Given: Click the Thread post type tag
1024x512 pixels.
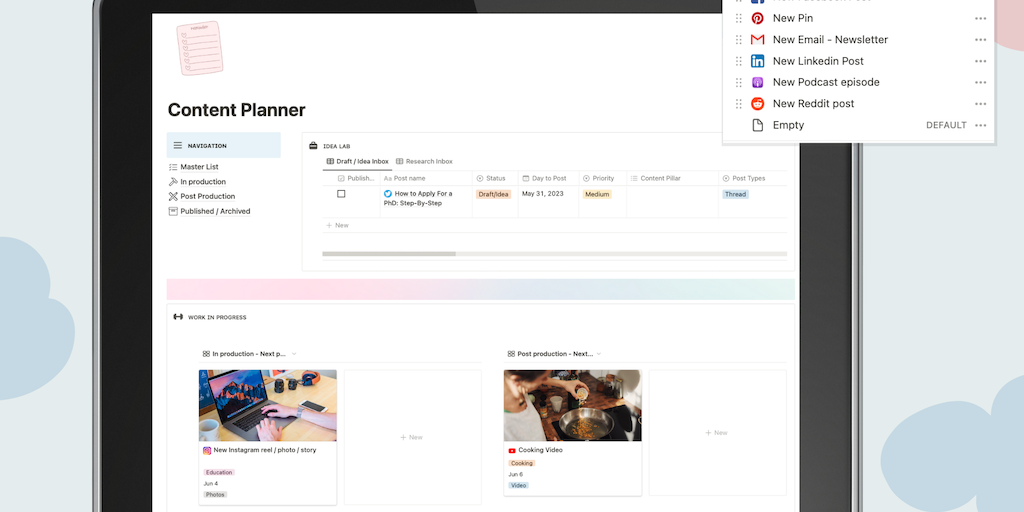Looking at the screenshot, I should click(735, 195).
